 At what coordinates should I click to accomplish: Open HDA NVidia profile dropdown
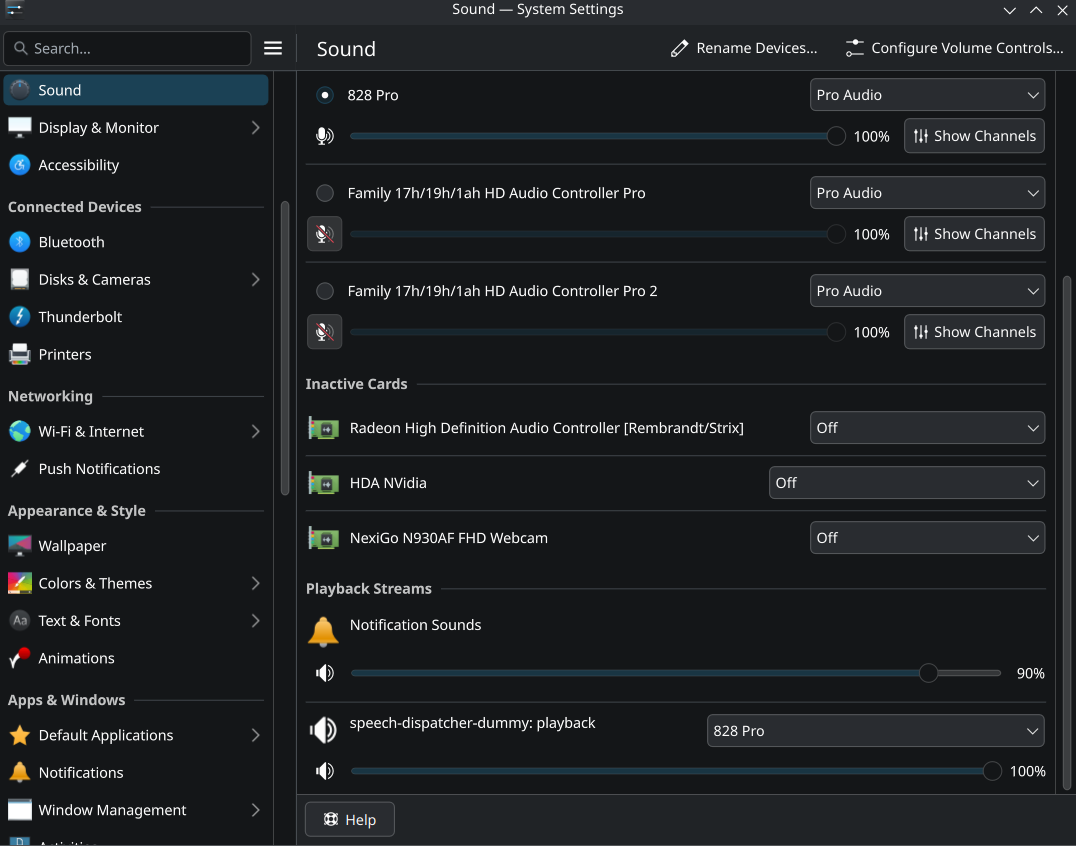[906, 483]
